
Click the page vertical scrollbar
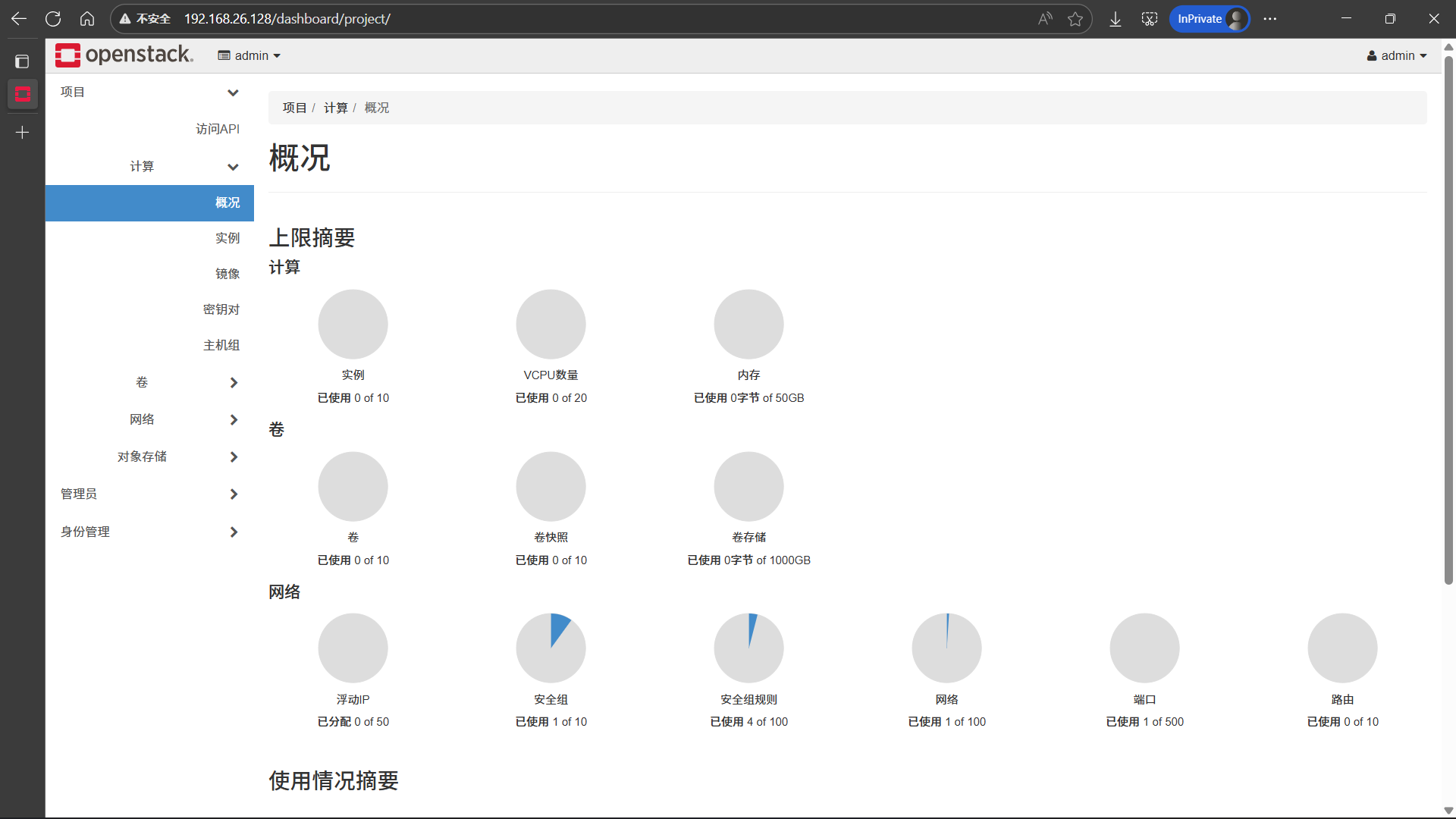pyautogui.click(x=1448, y=318)
